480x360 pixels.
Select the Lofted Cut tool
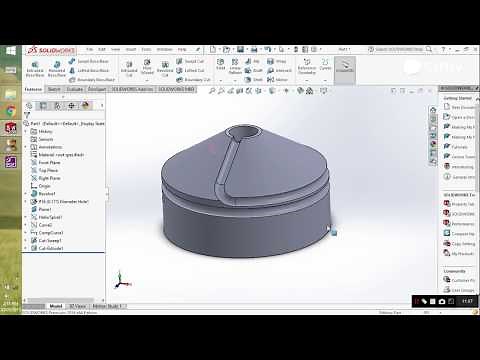(x=190, y=70)
